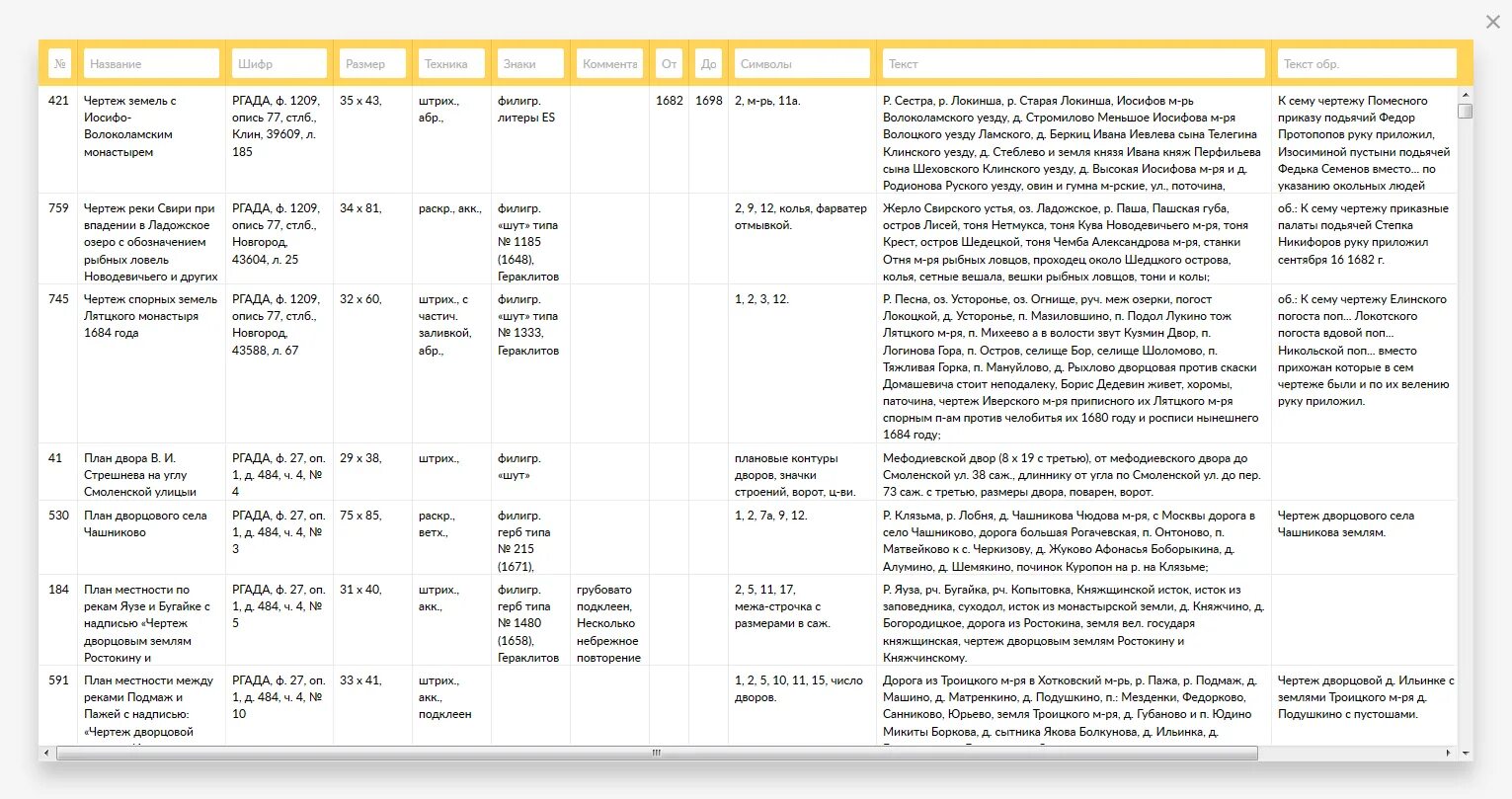Click technique cell 'раскр., ветх.,'
The image size is (1512, 799).
[437, 523]
